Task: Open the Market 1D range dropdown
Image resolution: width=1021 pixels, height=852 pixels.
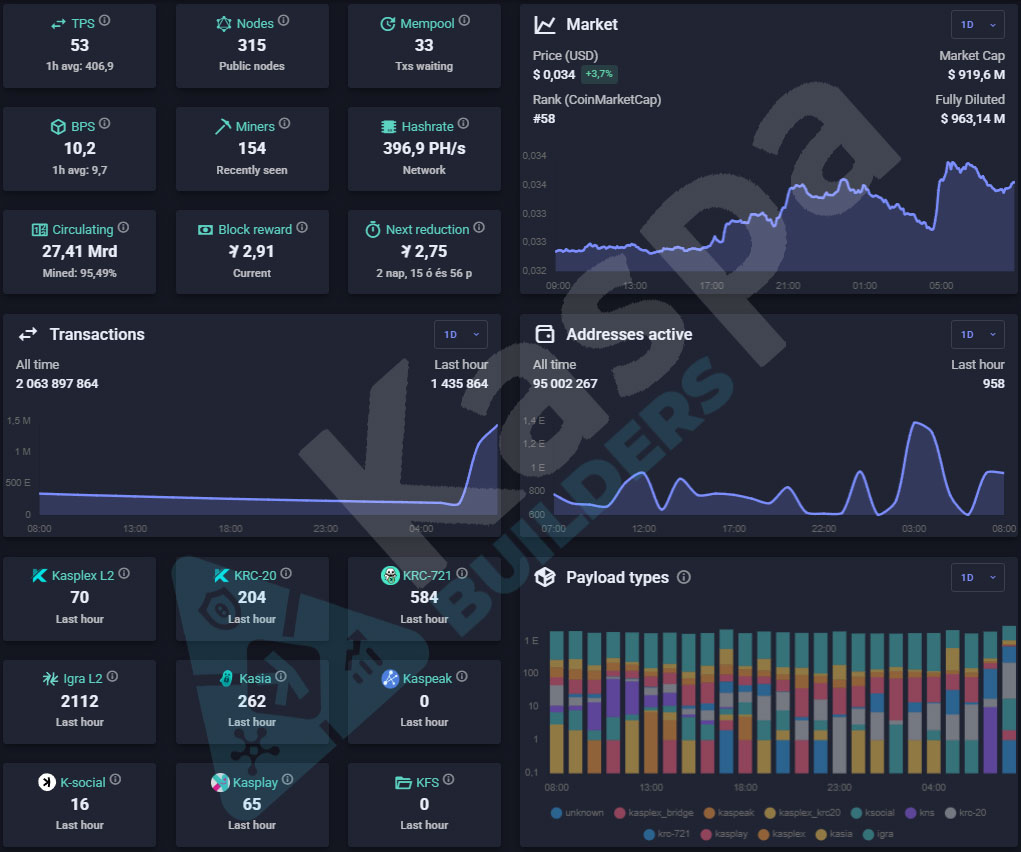Action: coord(977,25)
